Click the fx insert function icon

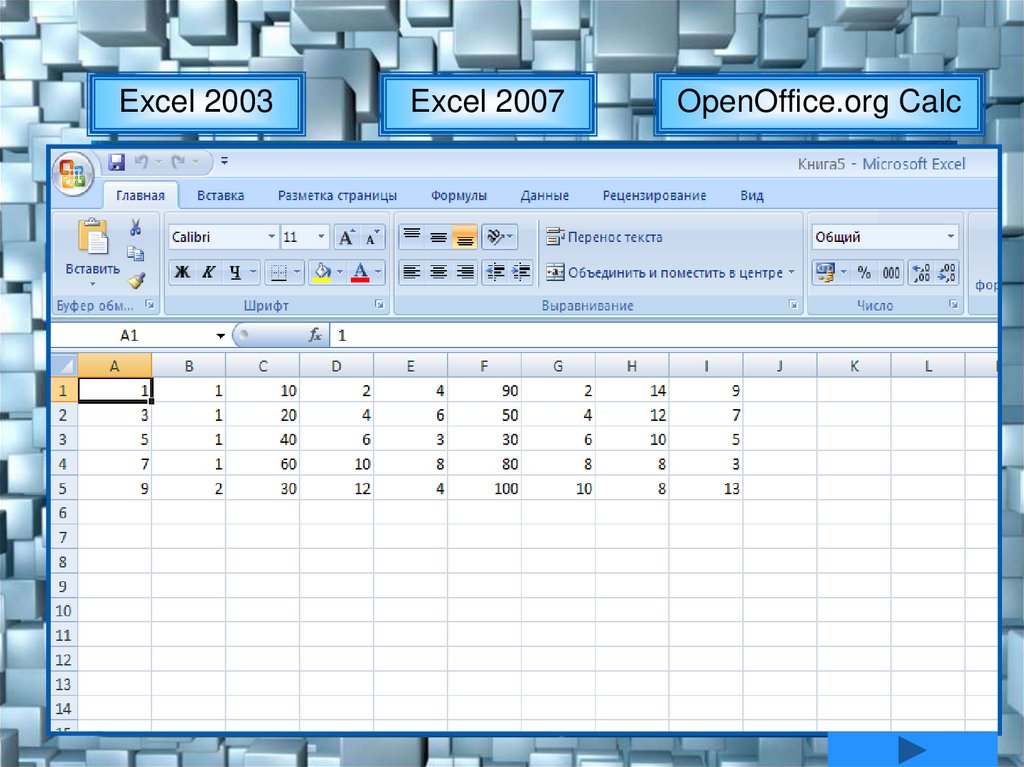click(x=315, y=335)
